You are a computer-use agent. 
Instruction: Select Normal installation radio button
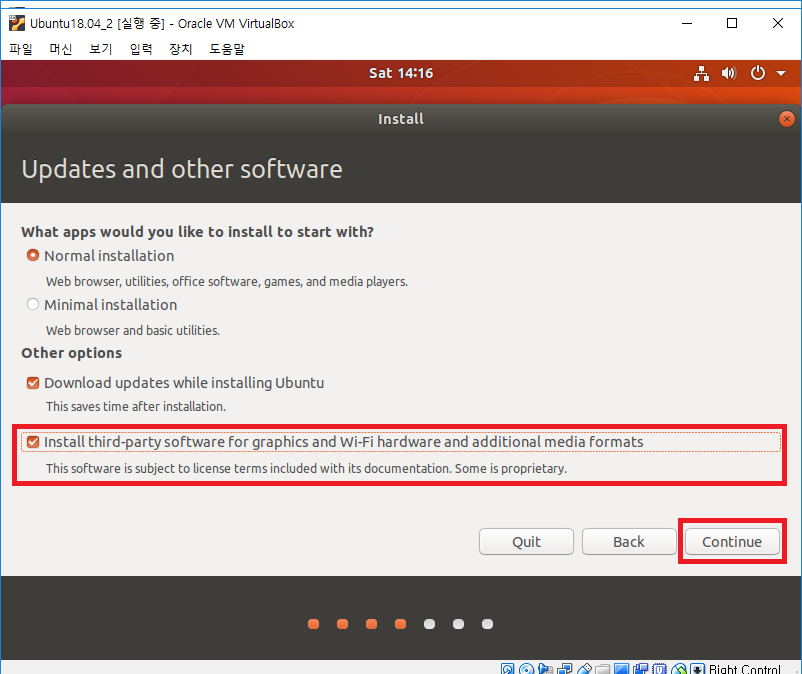[x=33, y=255]
